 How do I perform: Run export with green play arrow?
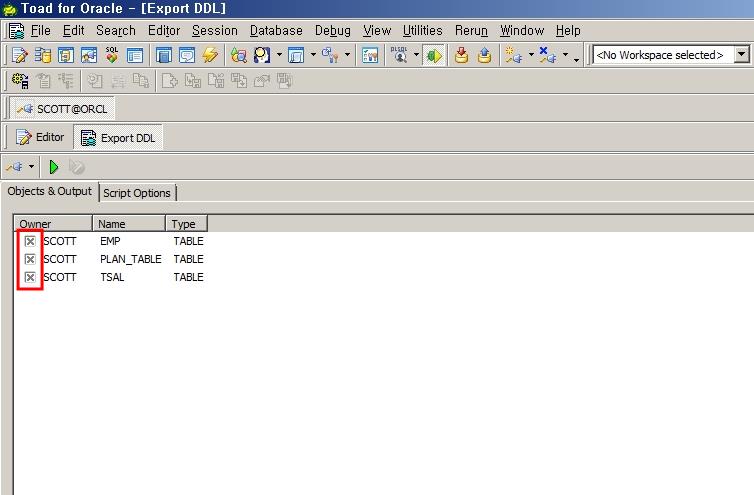[x=54, y=167]
